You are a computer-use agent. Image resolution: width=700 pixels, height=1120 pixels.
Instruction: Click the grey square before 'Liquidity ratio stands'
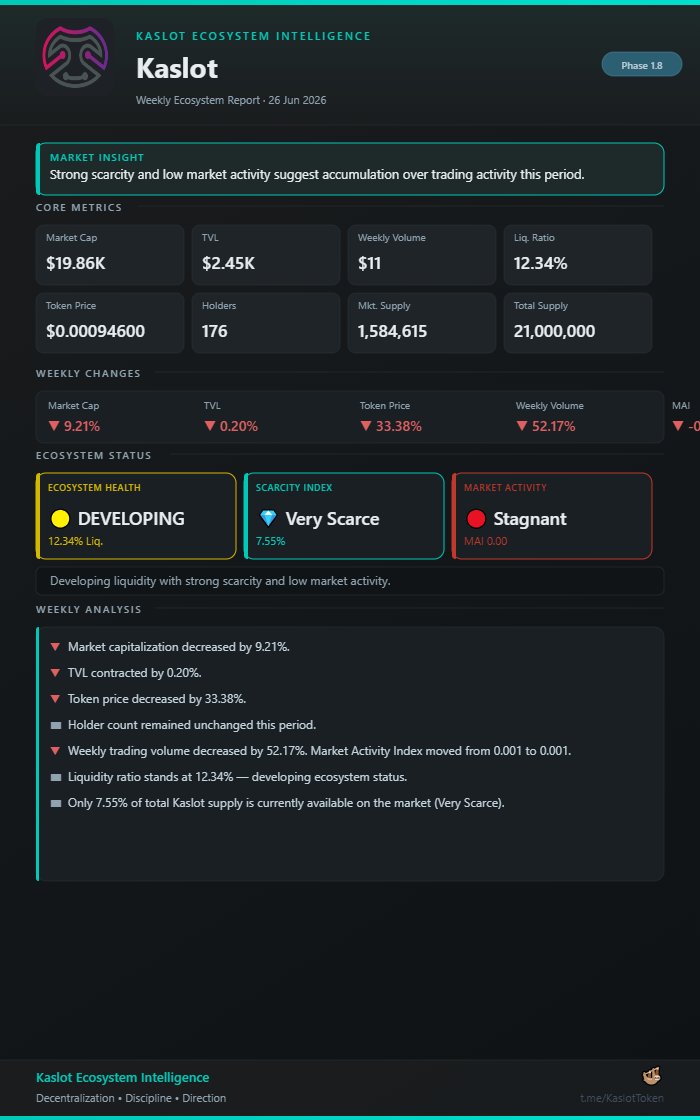(56, 777)
